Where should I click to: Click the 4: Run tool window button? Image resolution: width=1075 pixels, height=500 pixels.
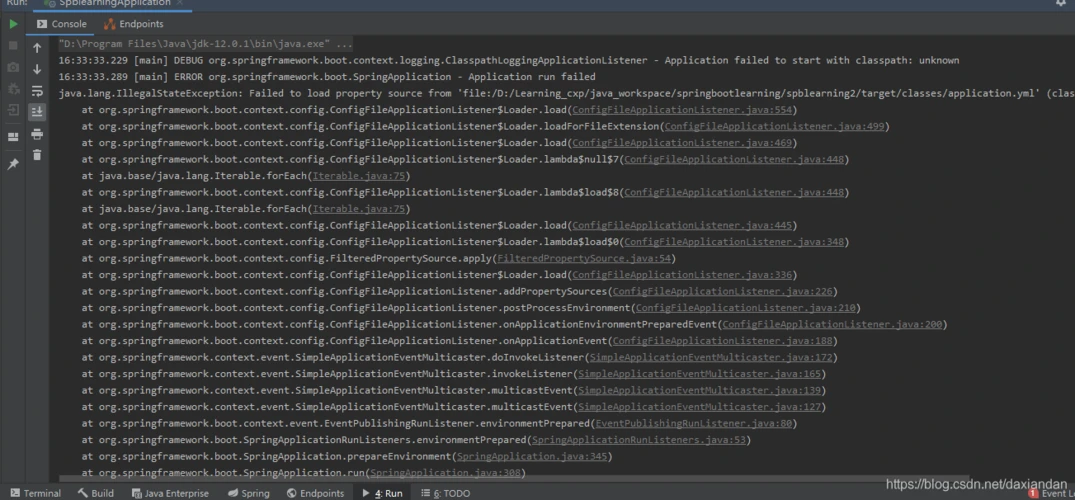click(x=382, y=493)
